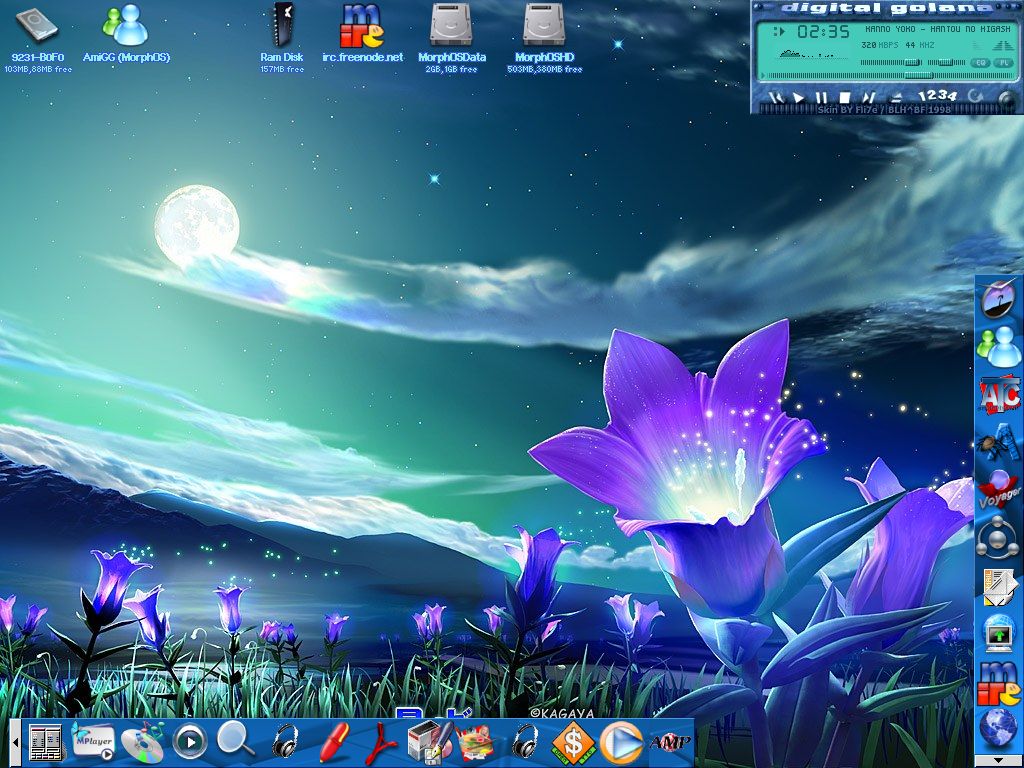The width and height of the screenshot is (1024, 768).
Task: Open the red PDF reader icon
Action: click(x=380, y=742)
